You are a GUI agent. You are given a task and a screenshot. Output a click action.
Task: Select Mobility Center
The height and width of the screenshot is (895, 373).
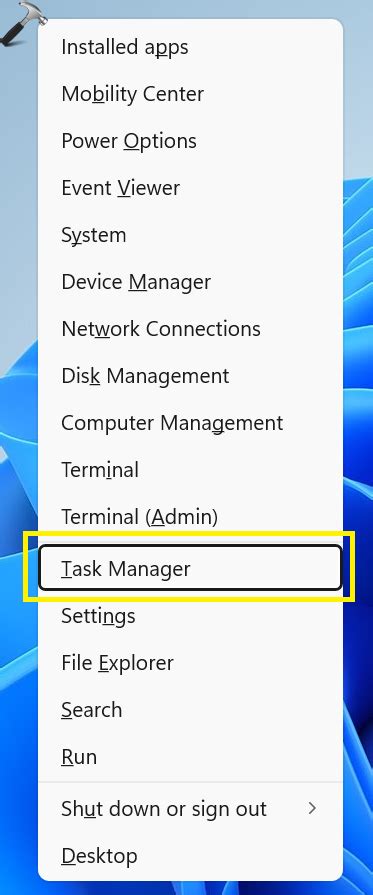click(x=190, y=94)
